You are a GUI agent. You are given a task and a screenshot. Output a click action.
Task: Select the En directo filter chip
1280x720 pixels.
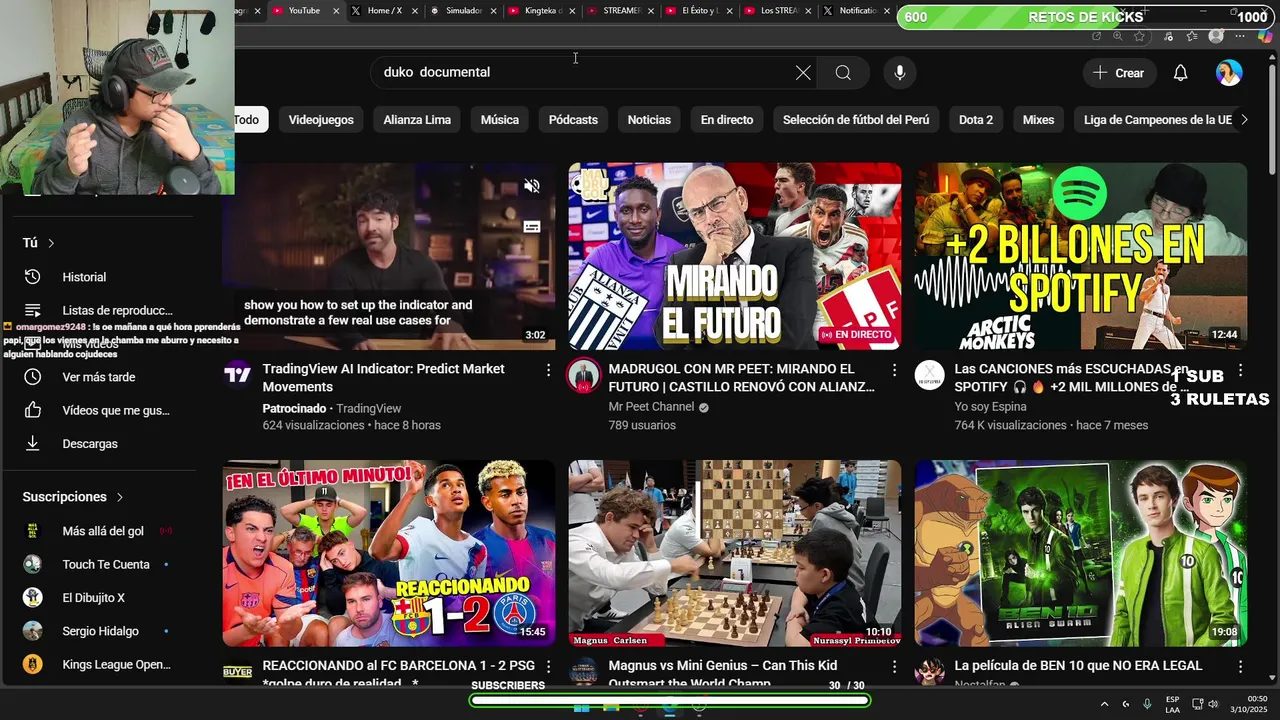point(727,120)
